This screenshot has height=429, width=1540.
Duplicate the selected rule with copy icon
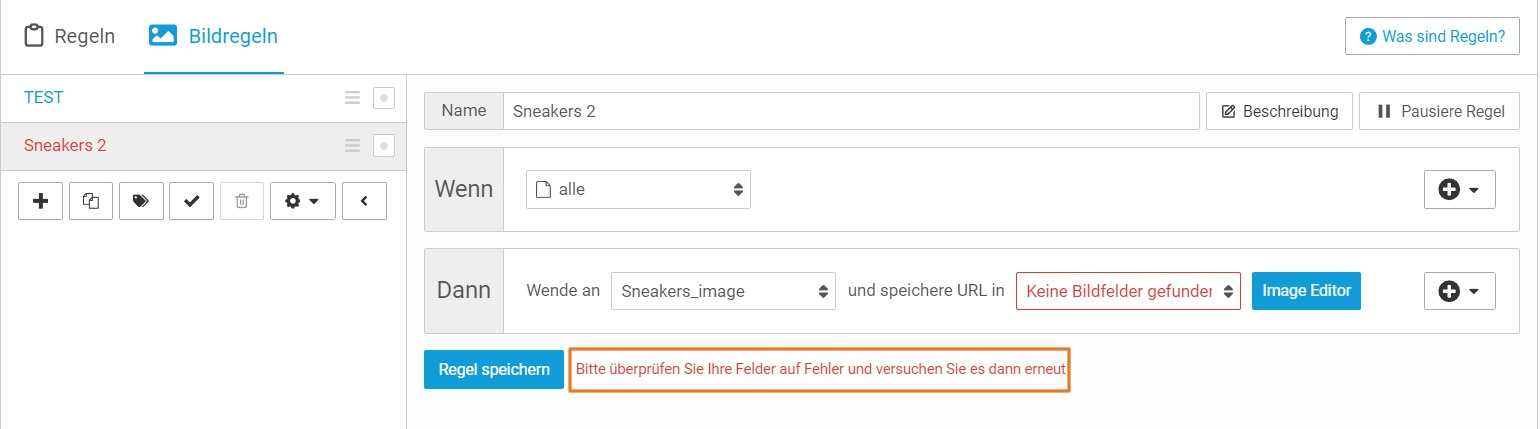(x=91, y=201)
